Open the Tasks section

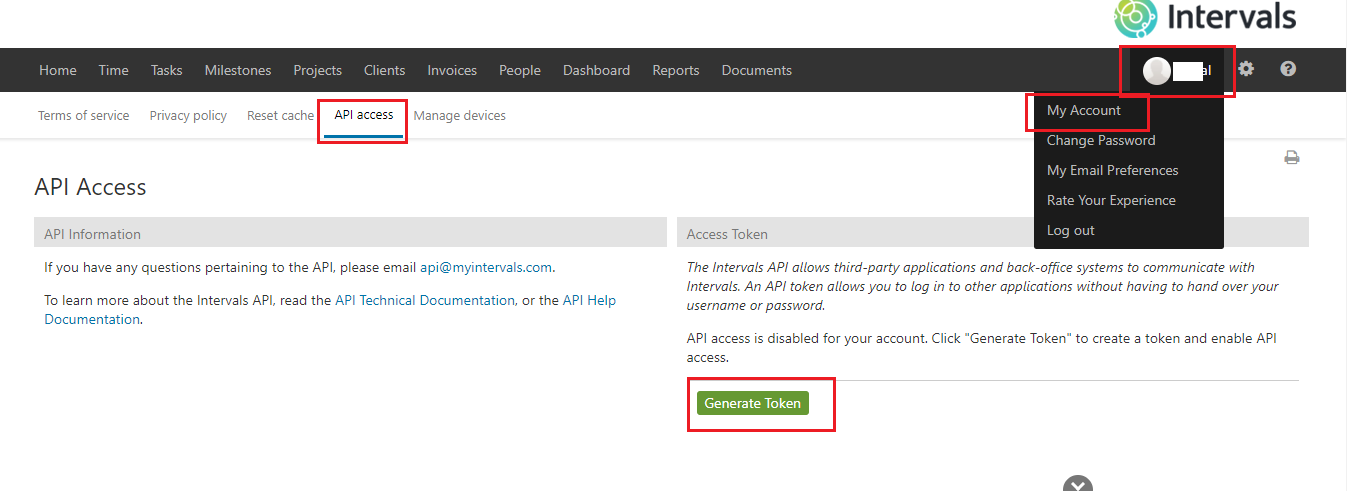167,70
